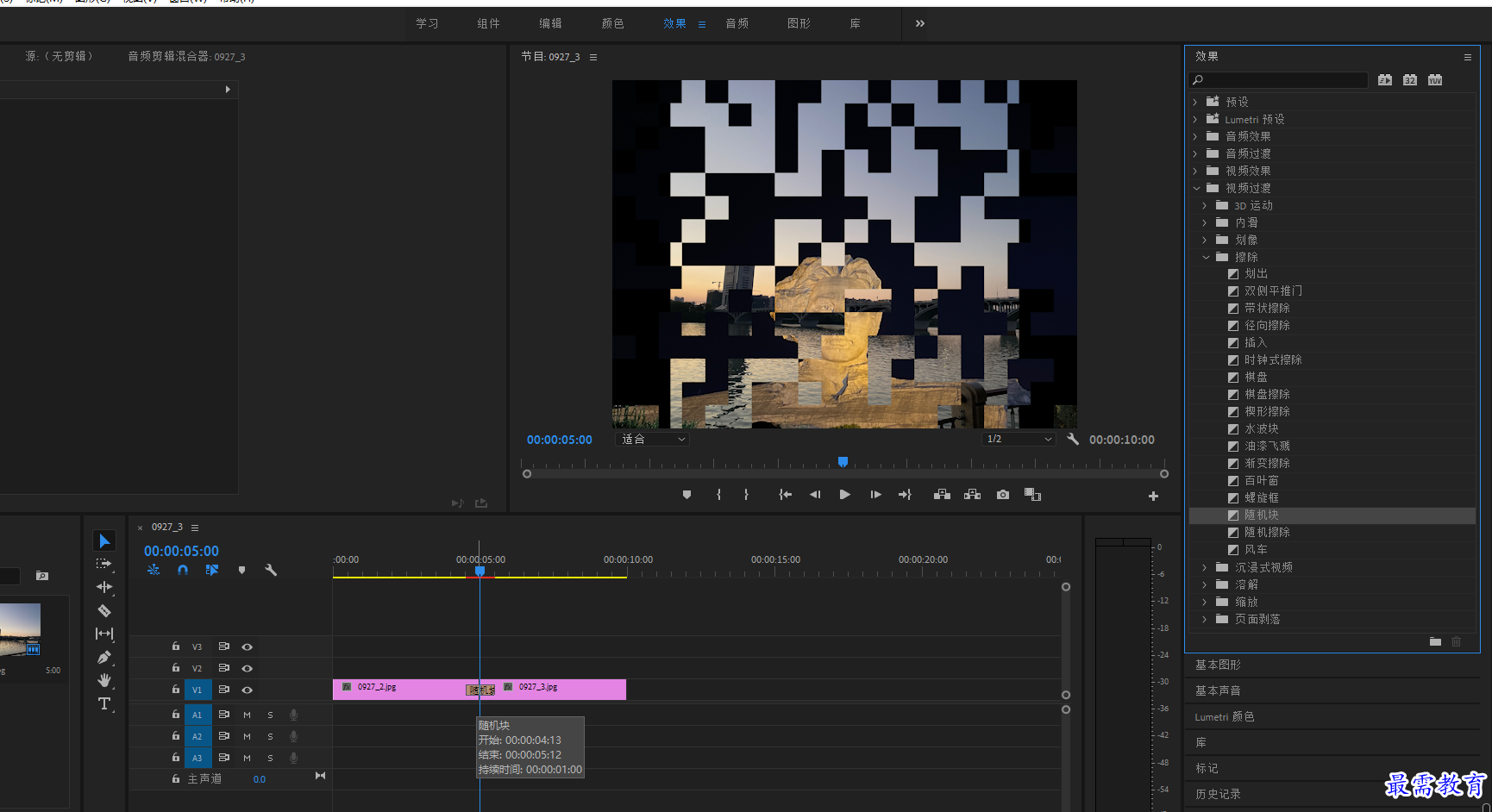Step back one frame

point(815,495)
